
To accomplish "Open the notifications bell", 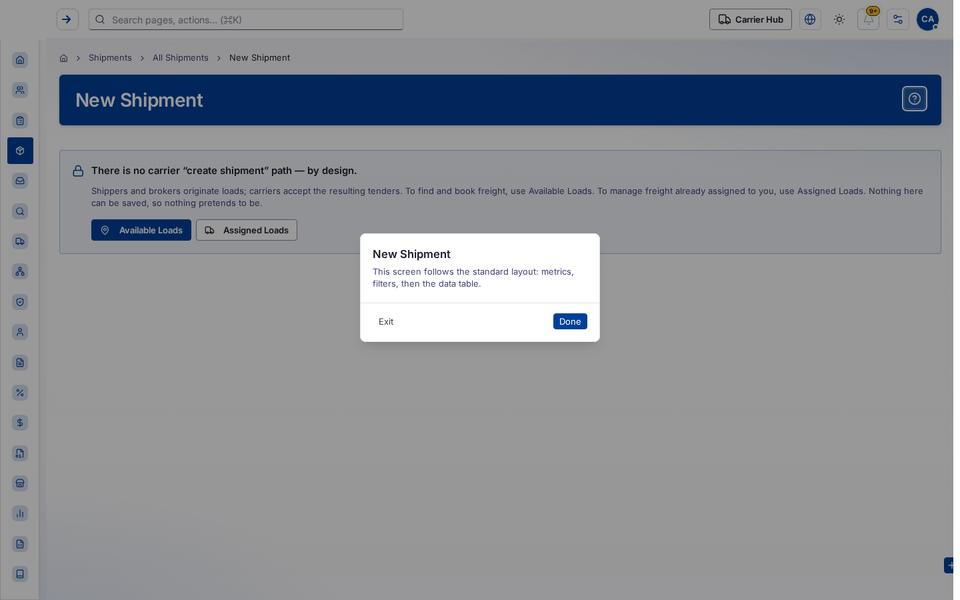I will pos(868,20).
